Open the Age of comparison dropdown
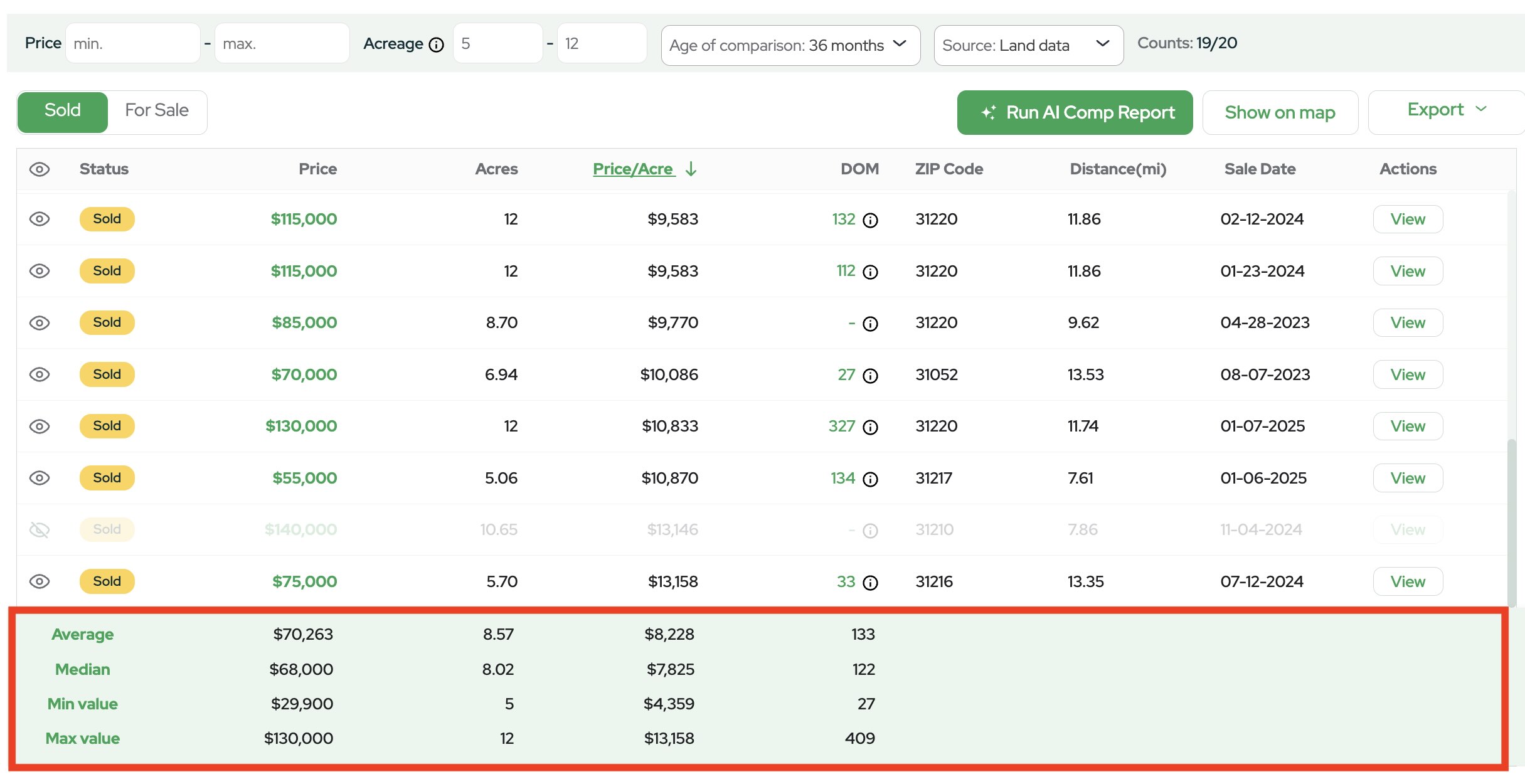1525x784 pixels. click(x=790, y=45)
